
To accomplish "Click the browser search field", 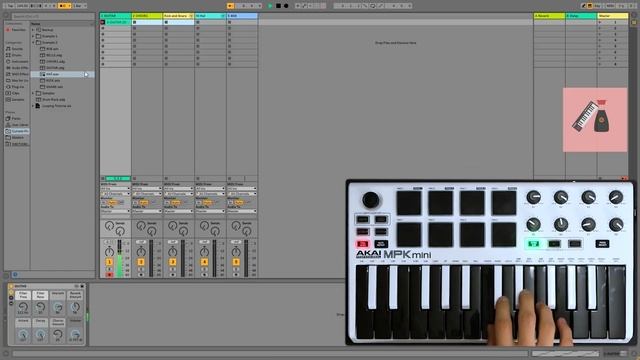I will 52,16.
